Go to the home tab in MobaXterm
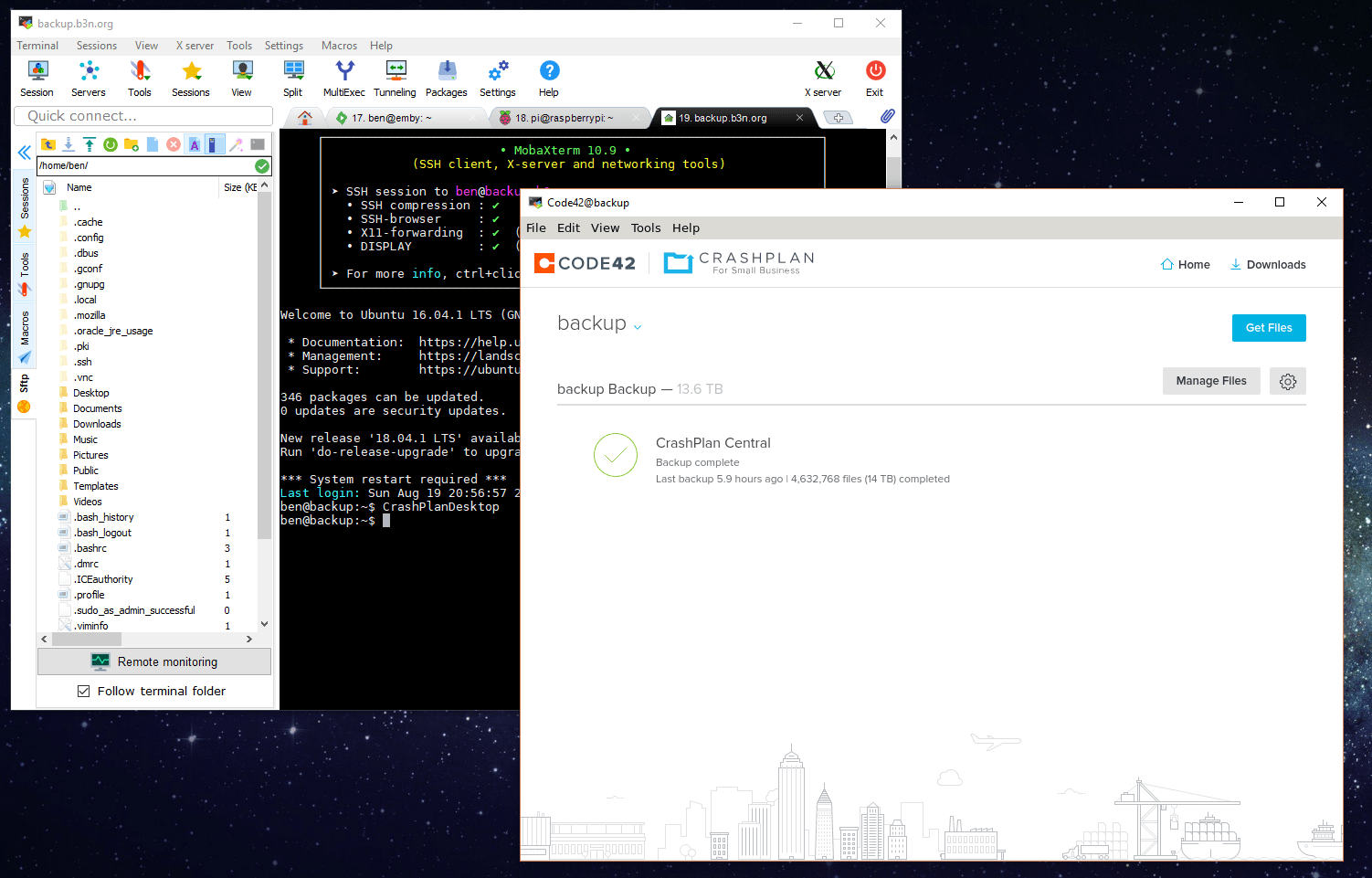The height and width of the screenshot is (878, 1372). [x=305, y=118]
